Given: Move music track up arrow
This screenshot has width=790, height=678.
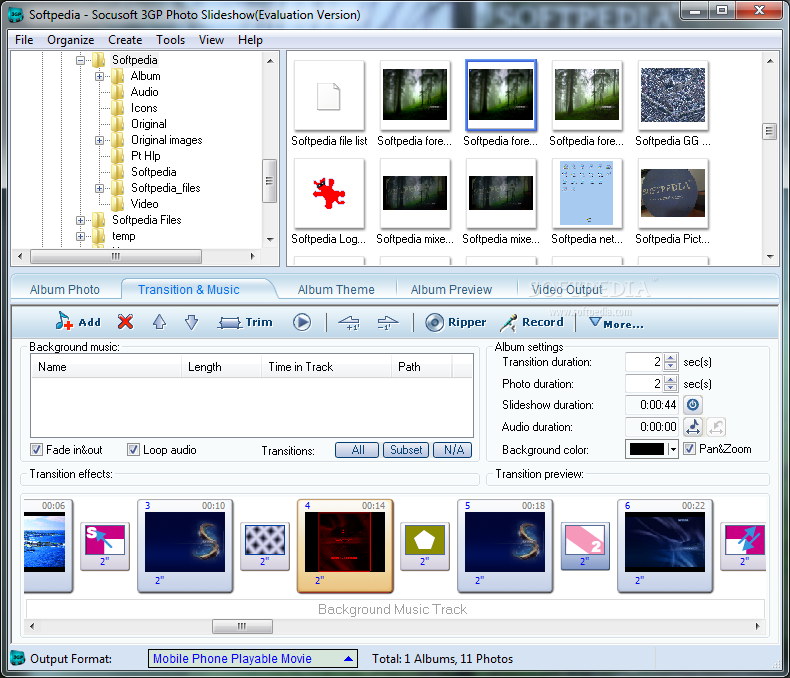Looking at the screenshot, I should coord(159,322).
